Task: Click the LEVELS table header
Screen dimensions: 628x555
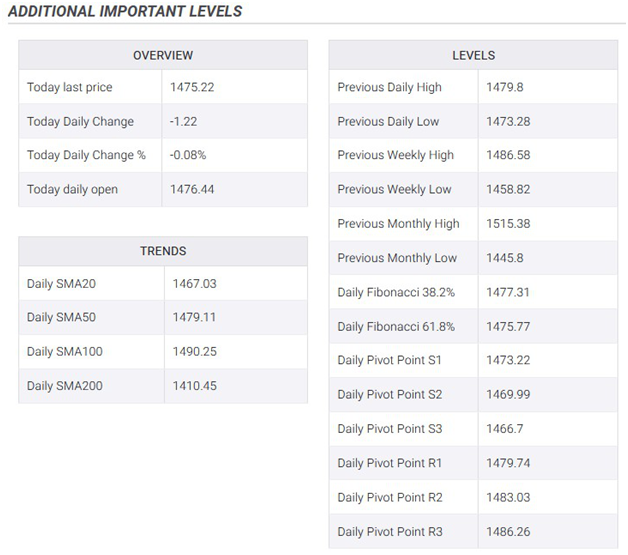Action: (x=473, y=55)
